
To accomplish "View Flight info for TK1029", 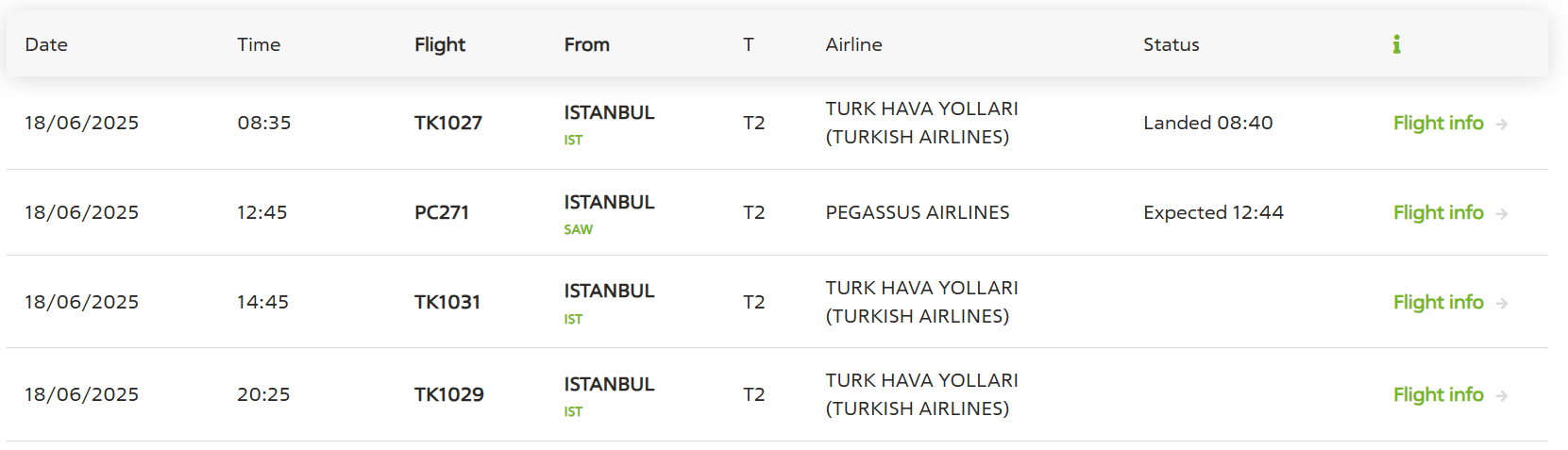I will click(1438, 395).
